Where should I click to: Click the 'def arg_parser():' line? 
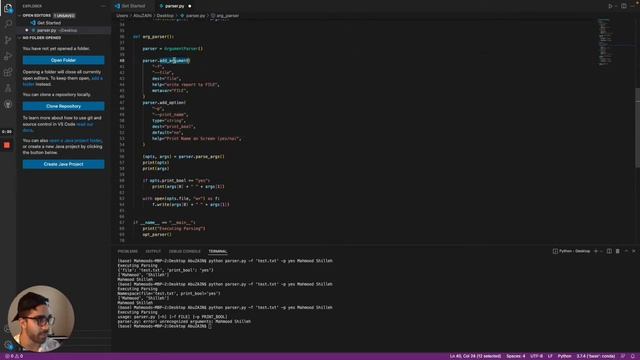click(x=153, y=37)
